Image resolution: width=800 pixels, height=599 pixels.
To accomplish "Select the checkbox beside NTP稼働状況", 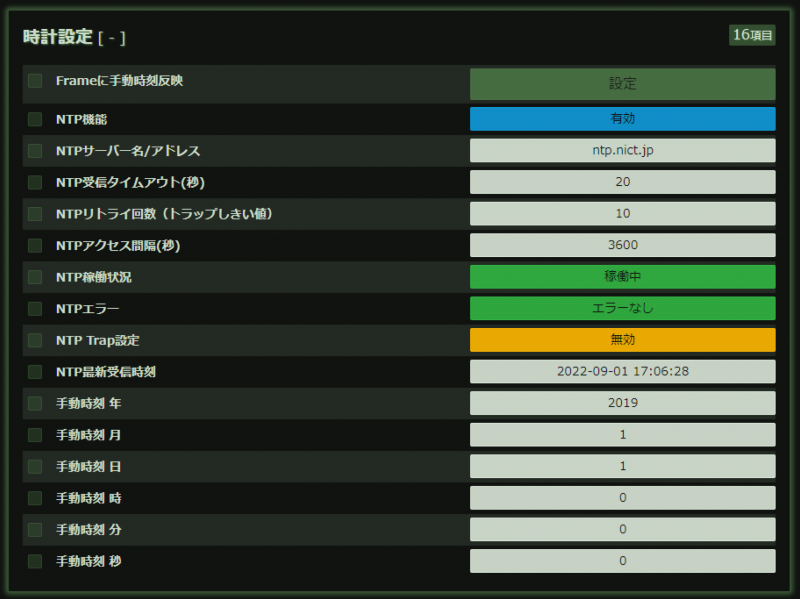I will point(33,276).
